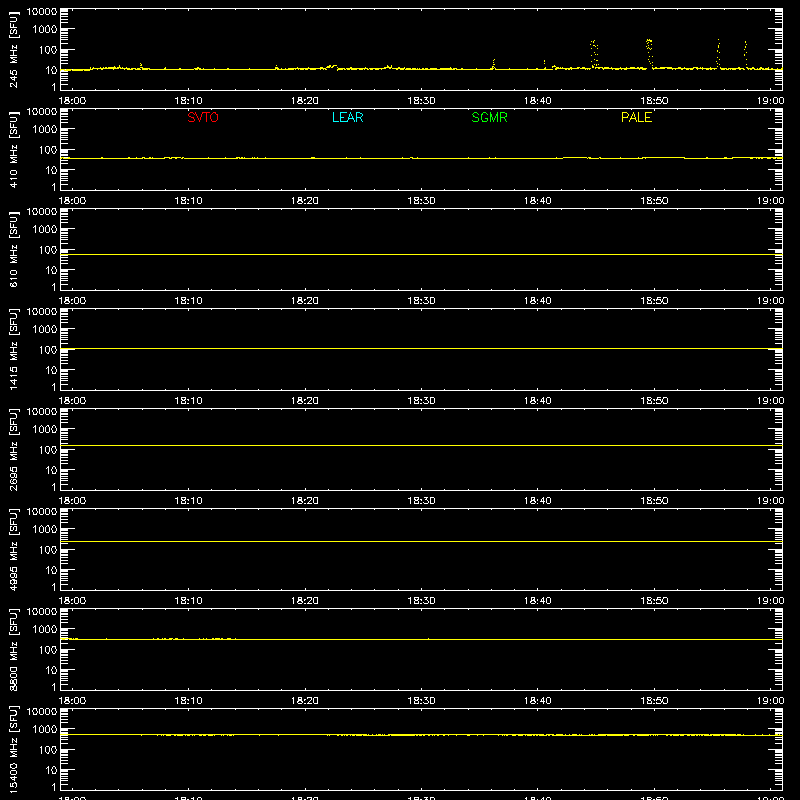Select the 15400 MHz [SFU] axis title
This screenshot has width=800, height=800.
coord(14,749)
